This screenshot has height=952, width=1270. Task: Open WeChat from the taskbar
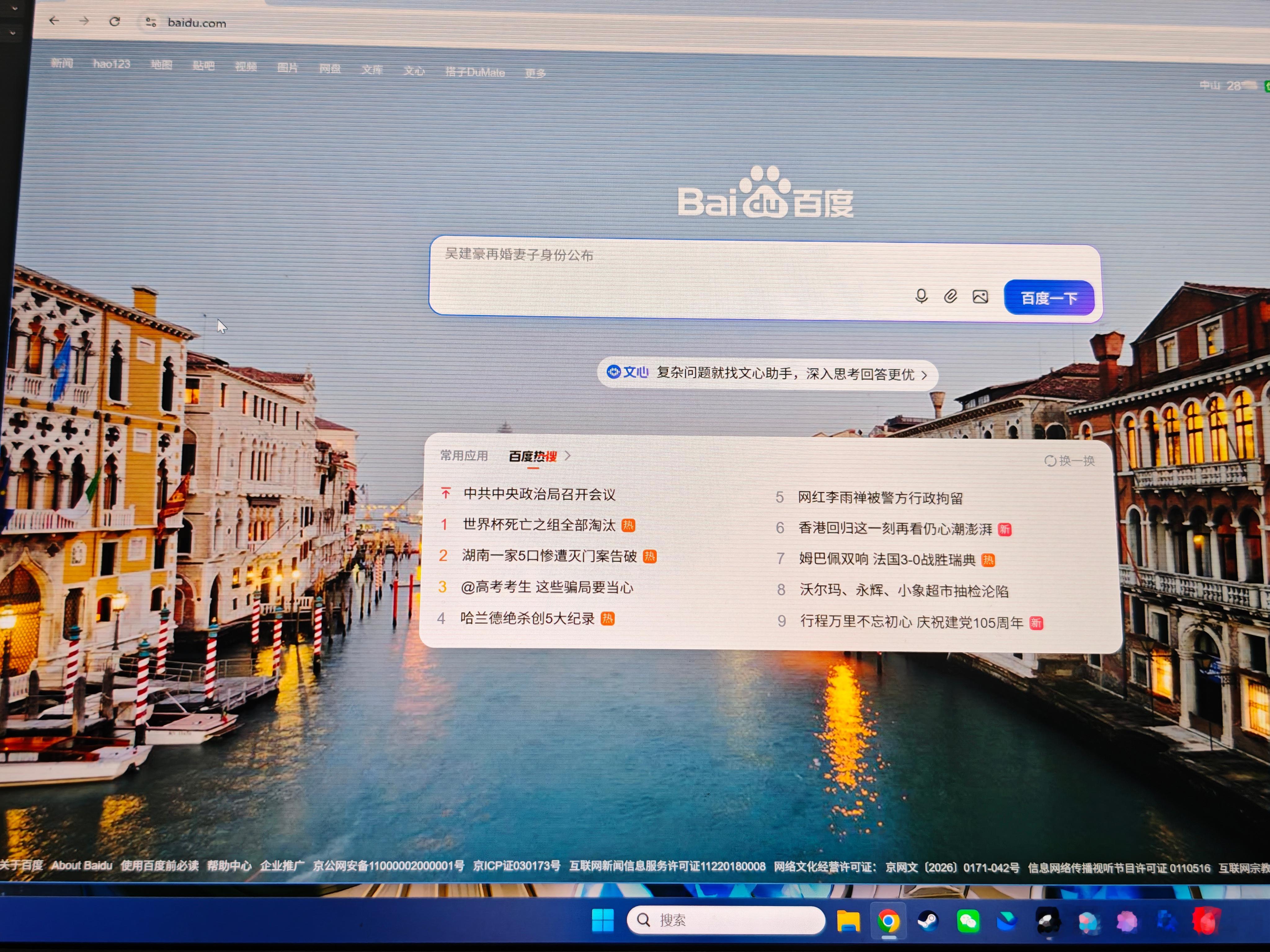[968, 922]
